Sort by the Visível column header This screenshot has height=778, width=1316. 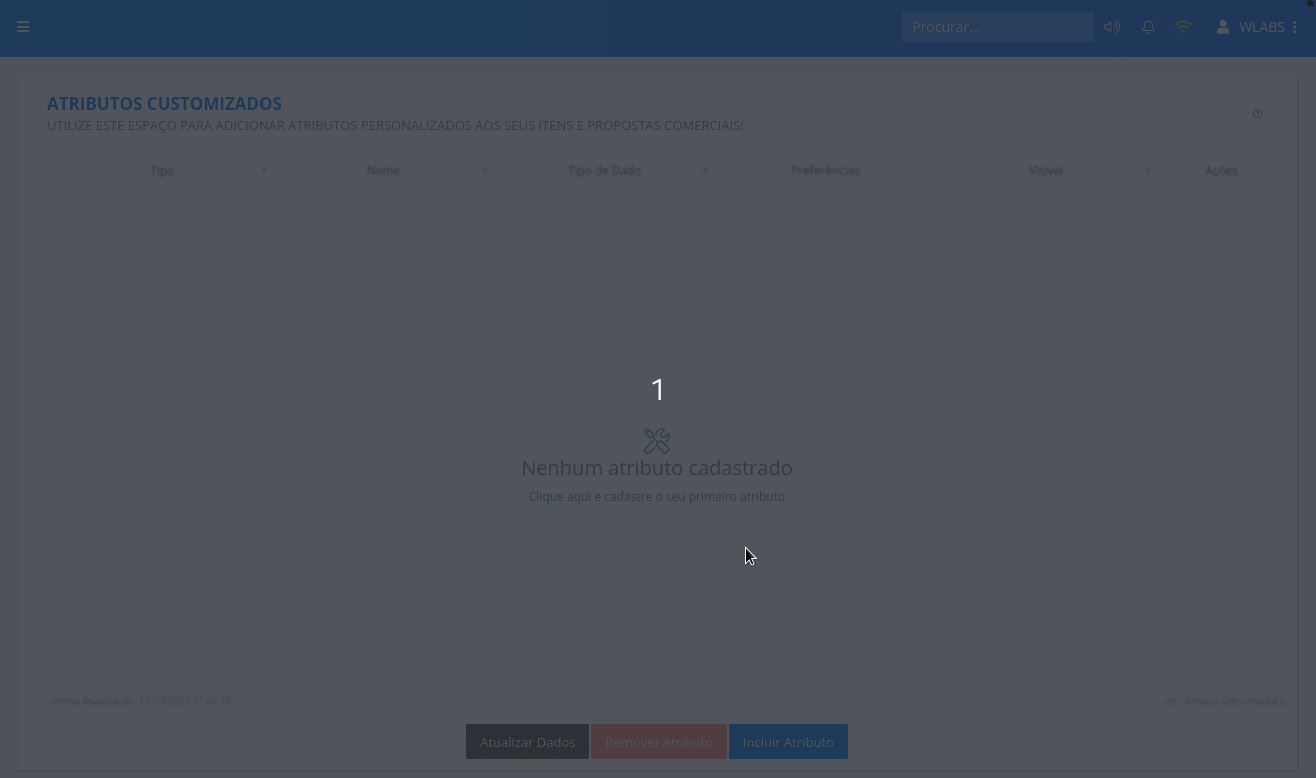[1046, 170]
